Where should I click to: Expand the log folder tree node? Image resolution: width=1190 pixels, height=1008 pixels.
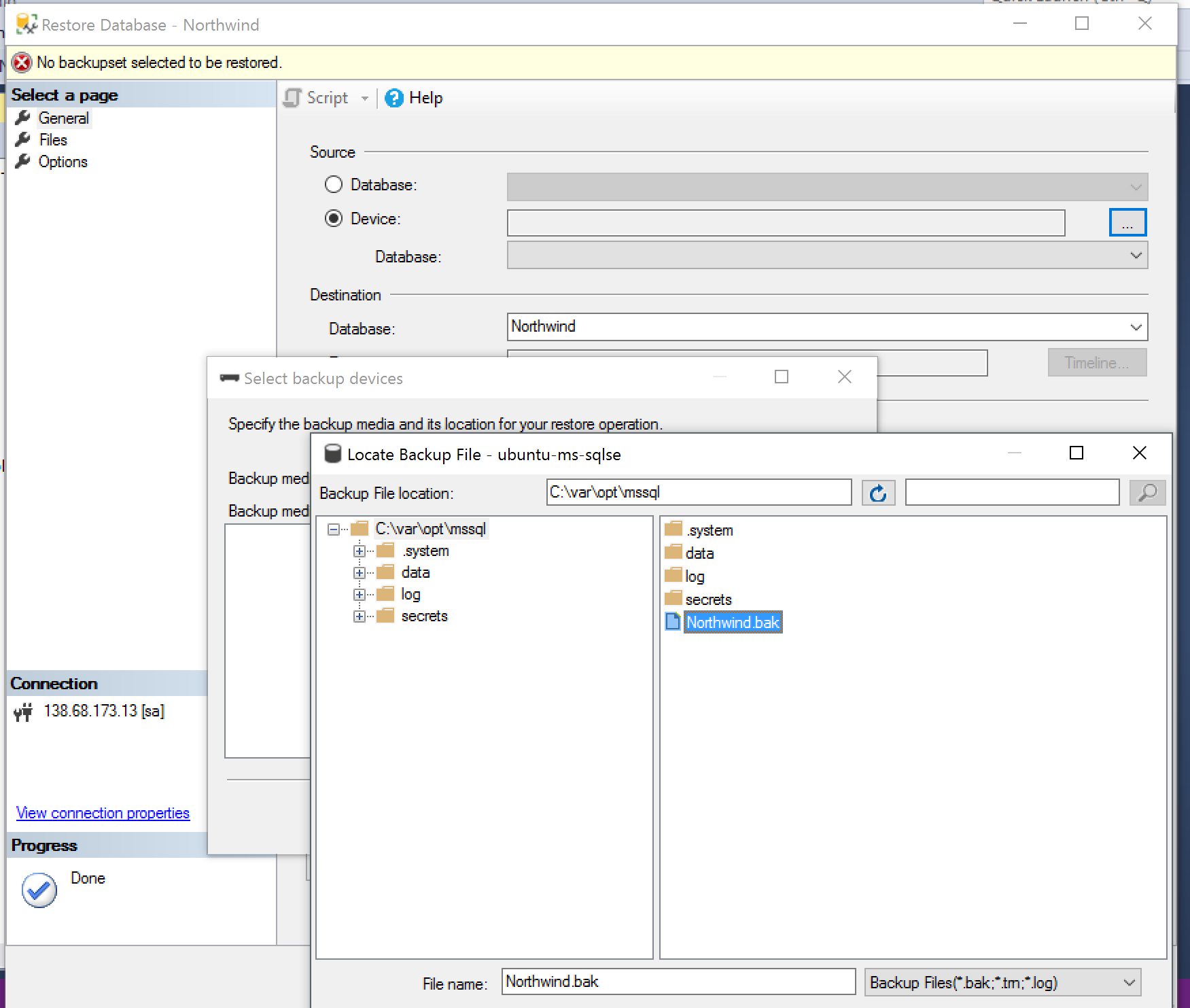pyautogui.click(x=360, y=595)
